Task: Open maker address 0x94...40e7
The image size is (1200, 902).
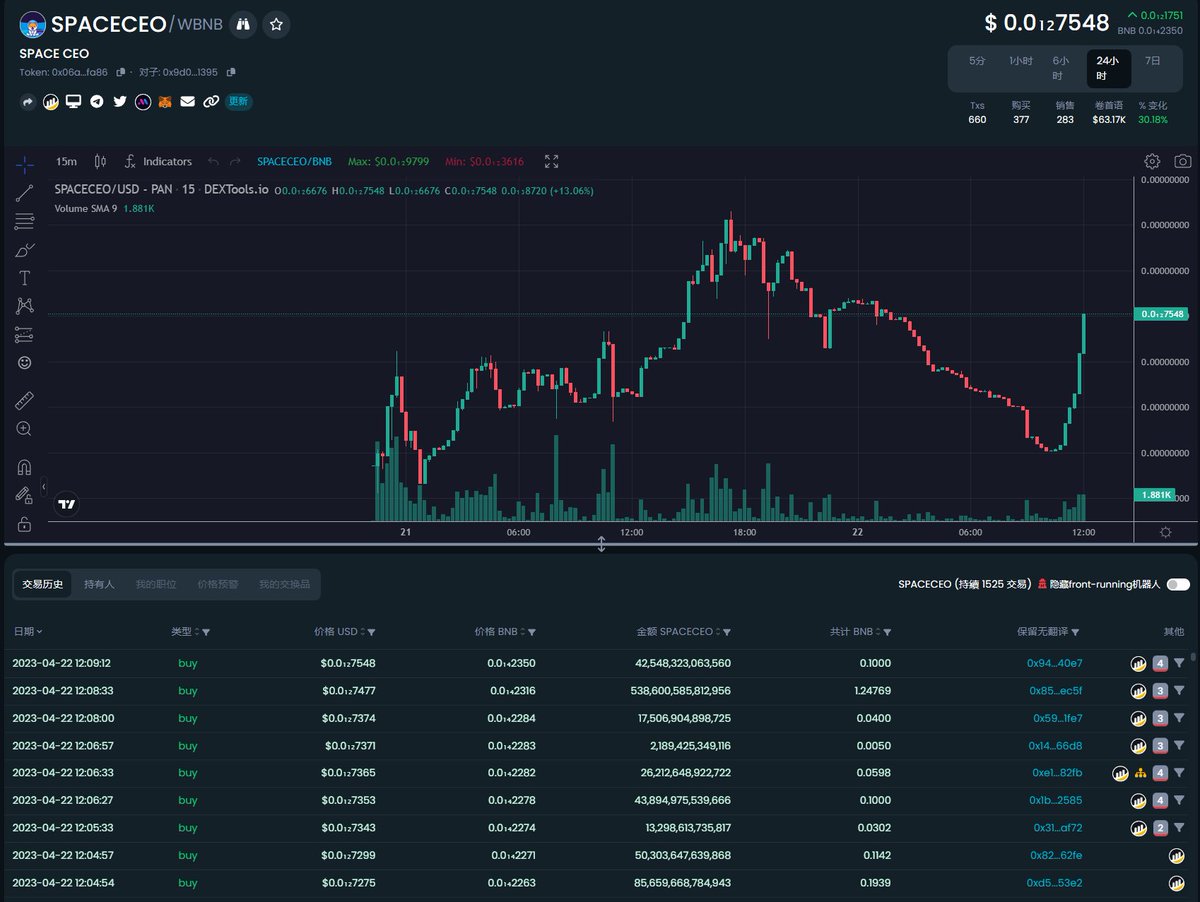Action: [1055, 663]
